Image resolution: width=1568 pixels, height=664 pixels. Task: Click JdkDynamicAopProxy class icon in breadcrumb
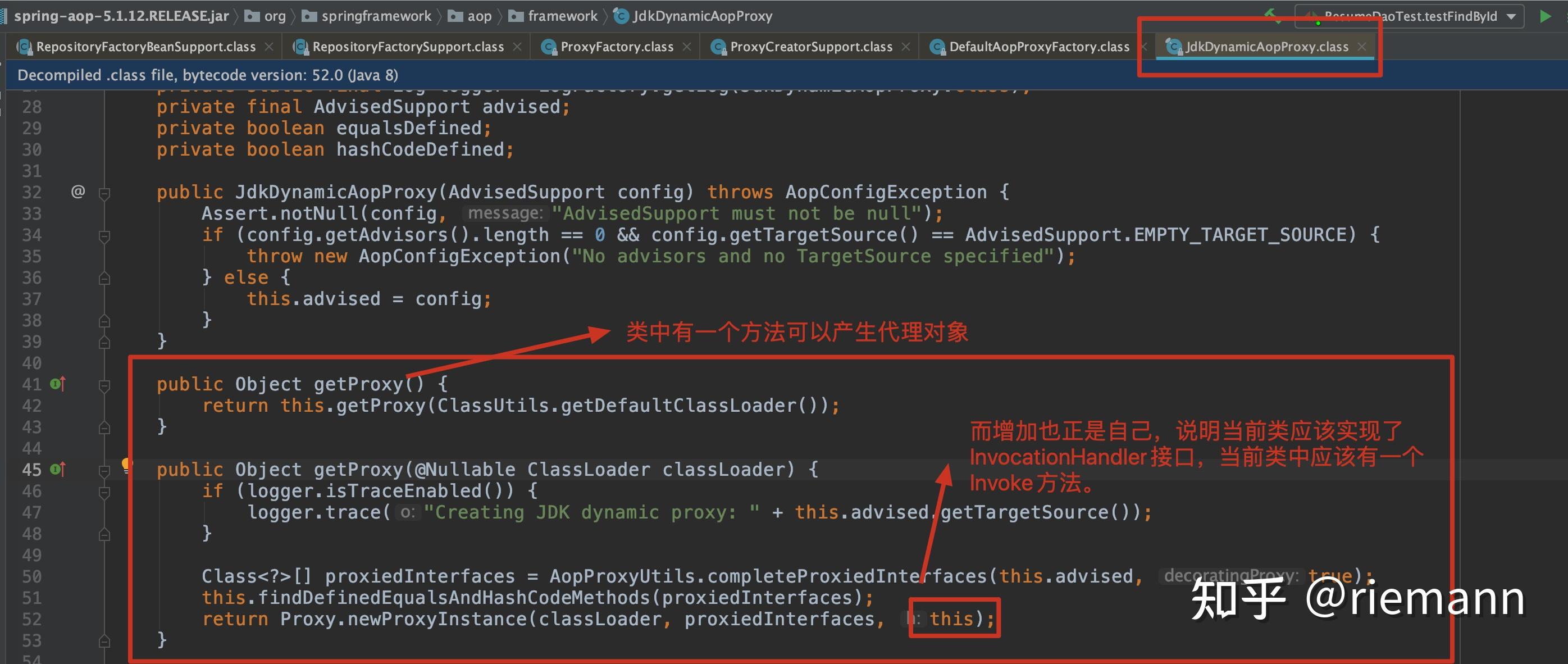pyautogui.click(x=621, y=16)
